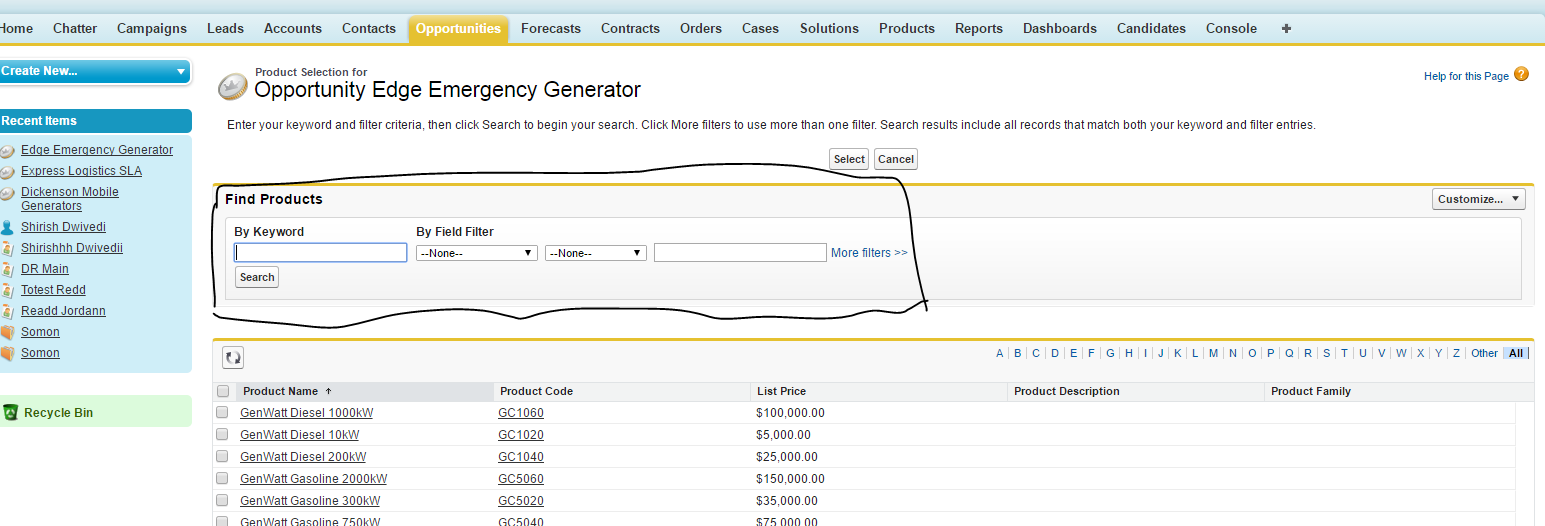
Task: Open GenWatt Gasoline 300kW product link
Action: 310,501
